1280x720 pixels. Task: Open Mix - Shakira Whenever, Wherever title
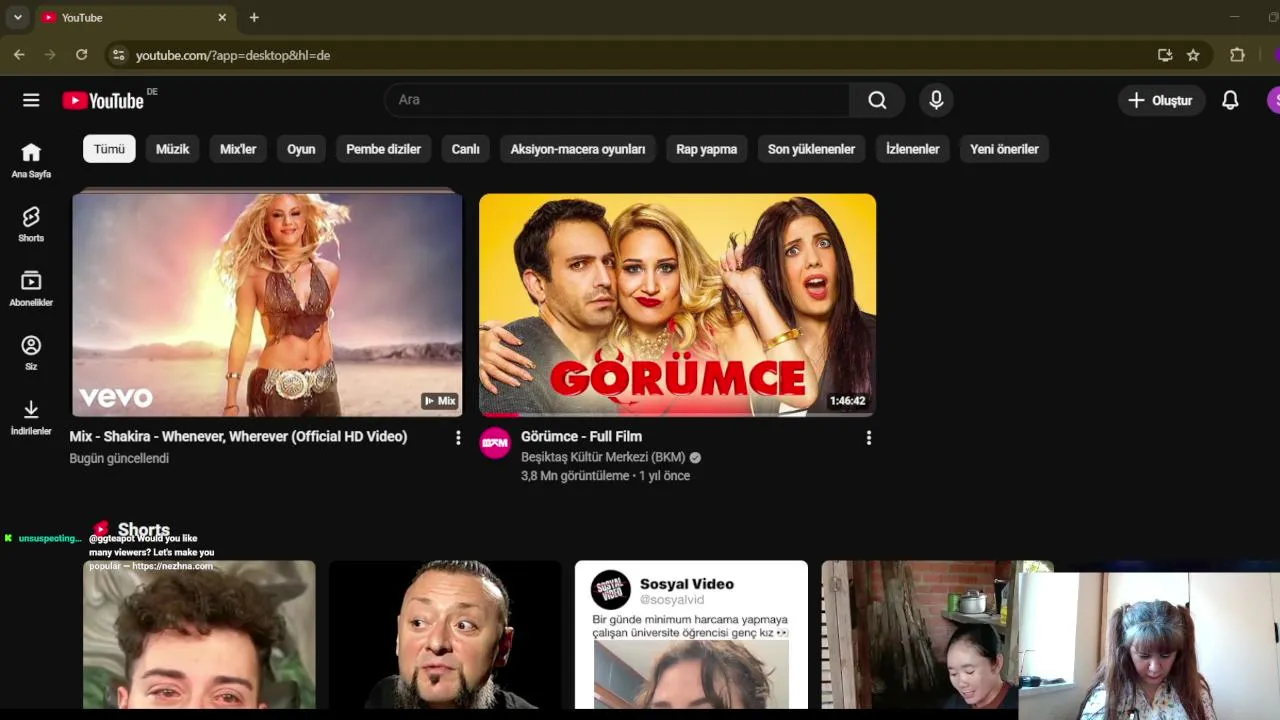click(x=238, y=436)
